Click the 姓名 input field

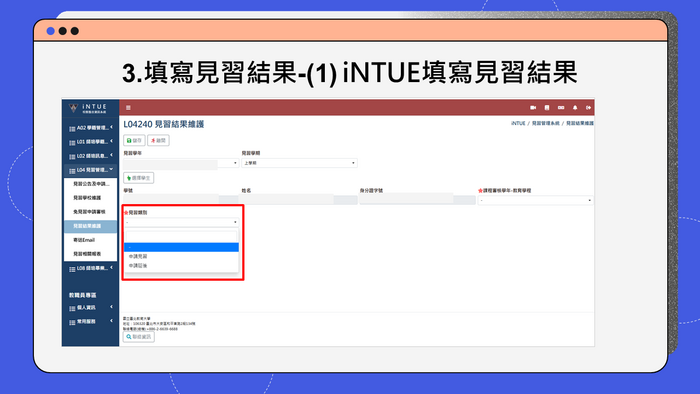(x=299, y=200)
